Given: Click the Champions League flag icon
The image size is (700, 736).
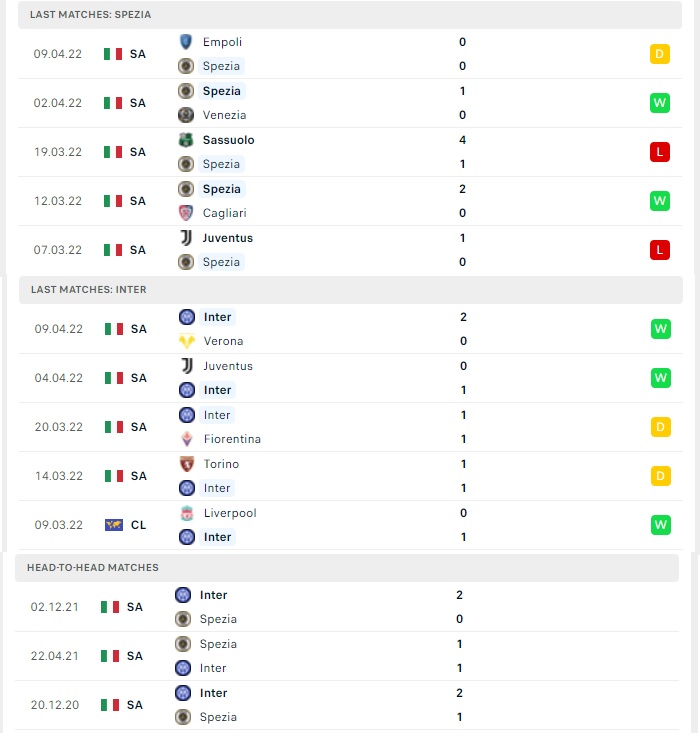Looking at the screenshot, I should (114, 525).
